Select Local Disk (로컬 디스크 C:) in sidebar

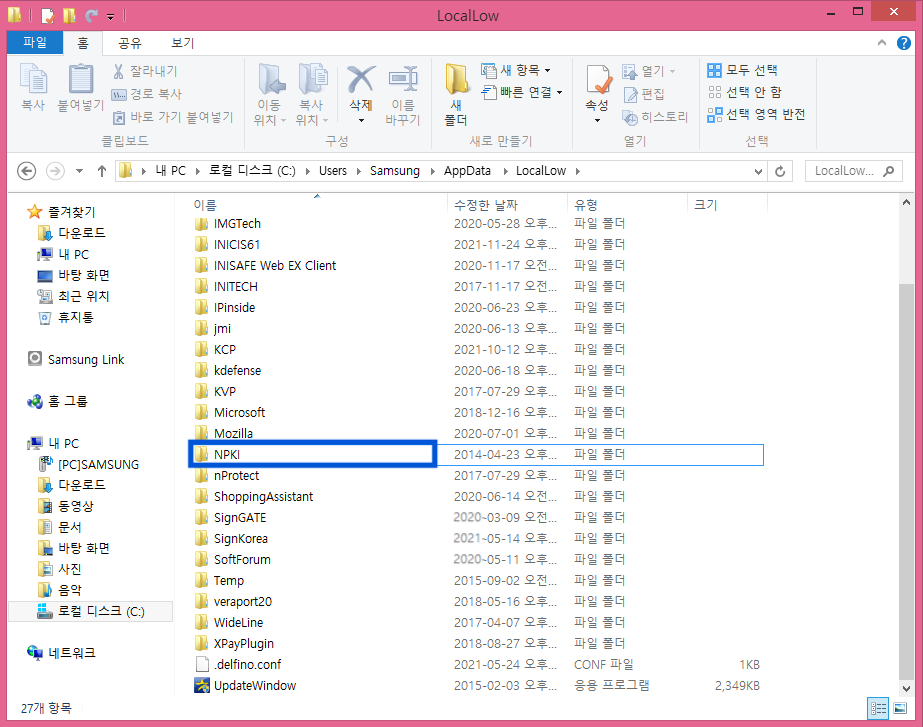pos(91,611)
